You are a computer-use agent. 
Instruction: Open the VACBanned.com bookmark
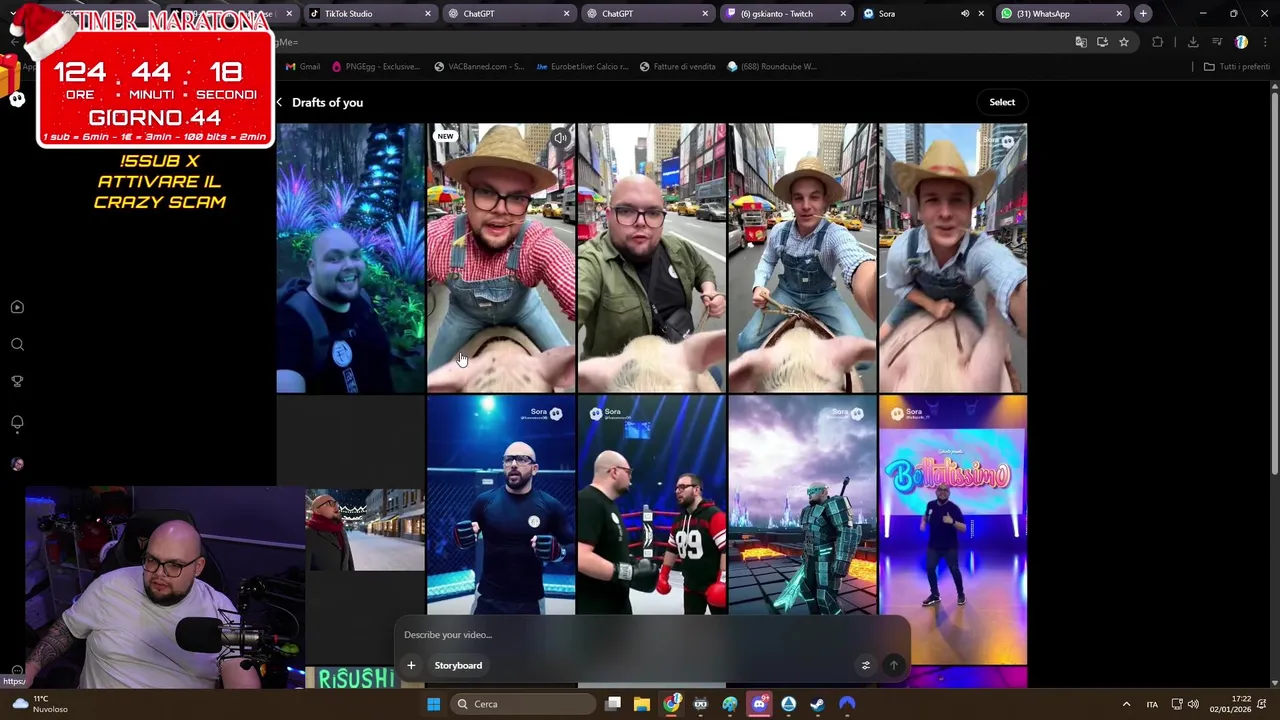click(479, 67)
